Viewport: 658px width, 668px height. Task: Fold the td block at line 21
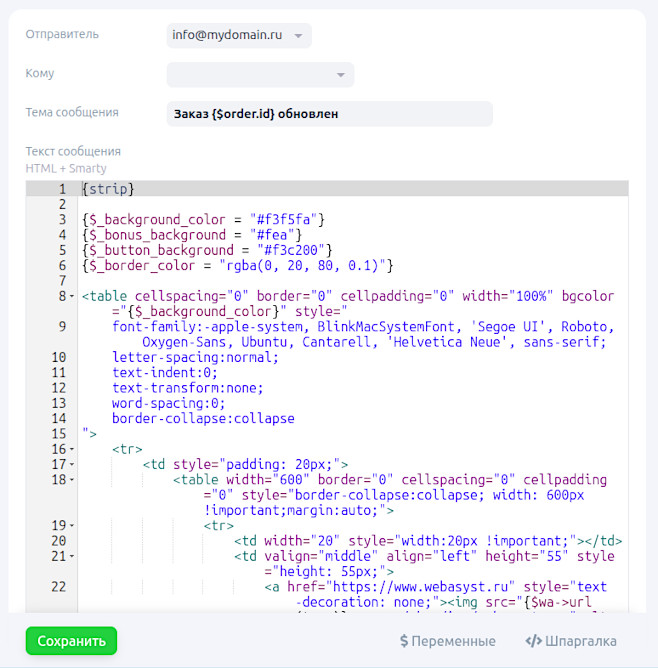[x=72, y=556]
